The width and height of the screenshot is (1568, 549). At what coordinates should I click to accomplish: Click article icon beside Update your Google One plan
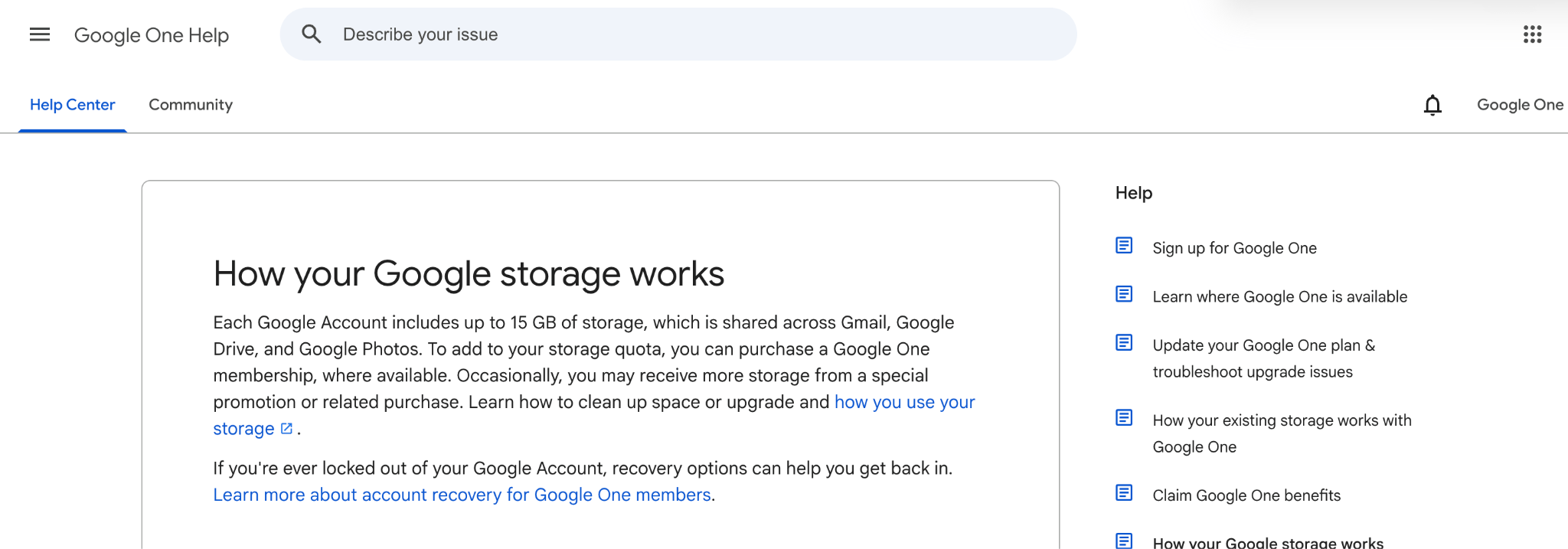point(1124,342)
